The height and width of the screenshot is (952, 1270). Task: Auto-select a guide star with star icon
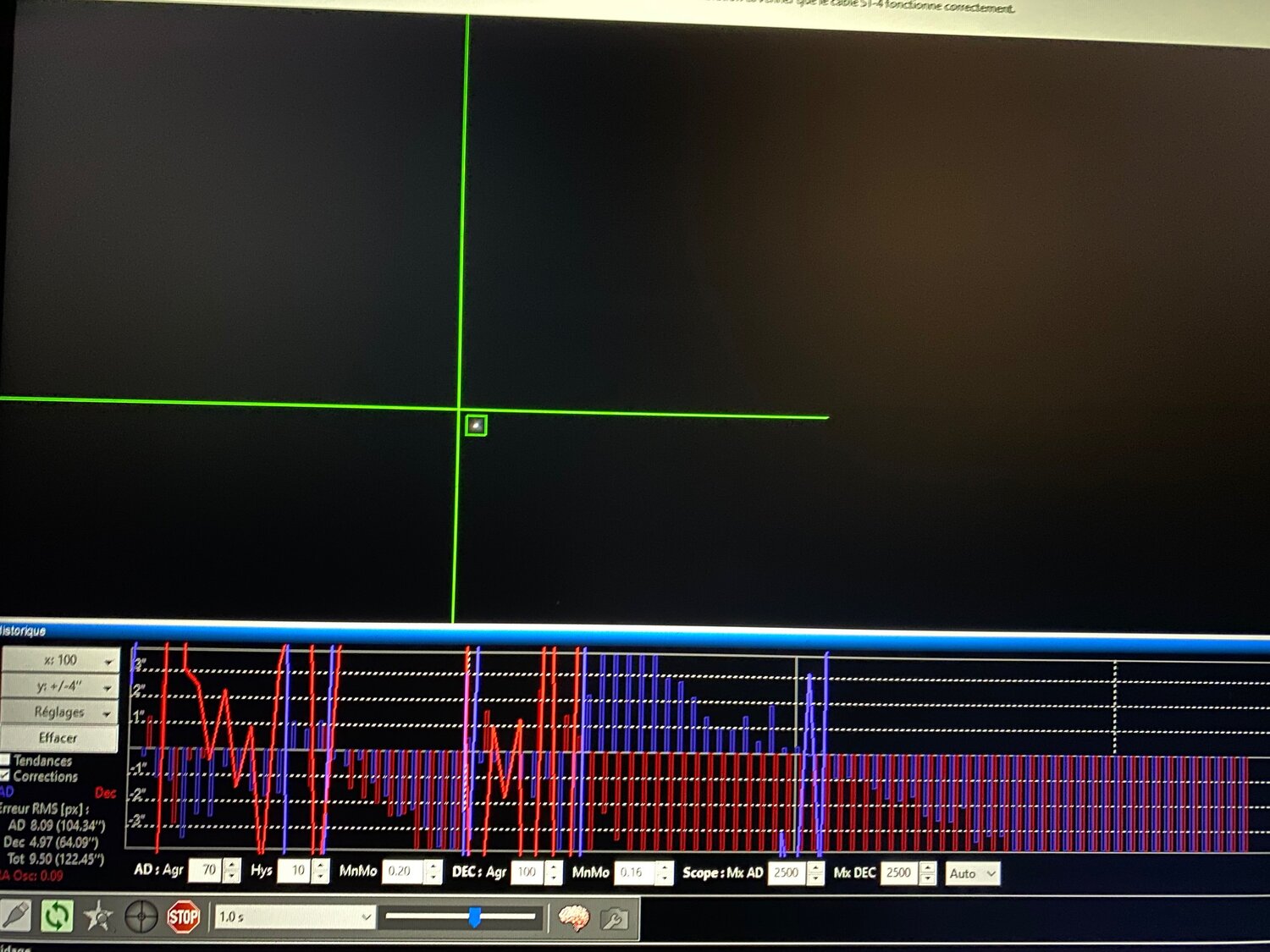(98, 916)
